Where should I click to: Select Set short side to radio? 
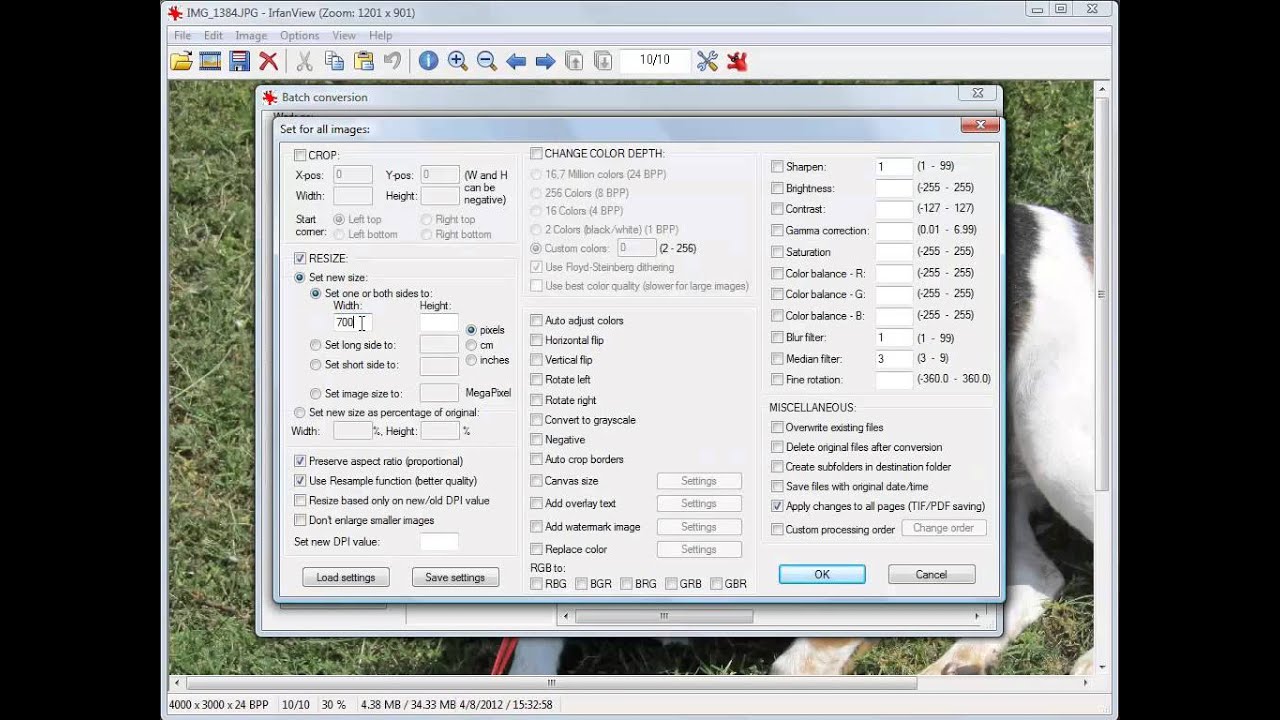pos(315,365)
